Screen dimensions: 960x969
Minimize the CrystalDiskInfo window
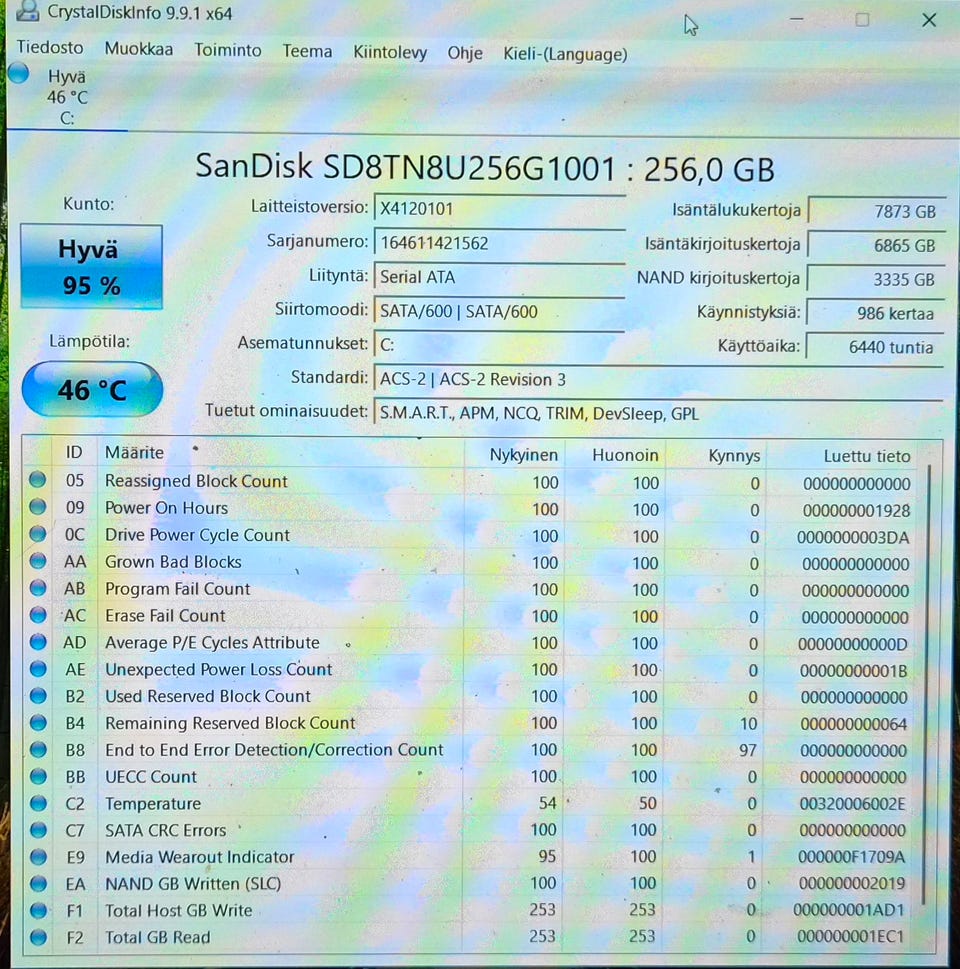(x=797, y=19)
